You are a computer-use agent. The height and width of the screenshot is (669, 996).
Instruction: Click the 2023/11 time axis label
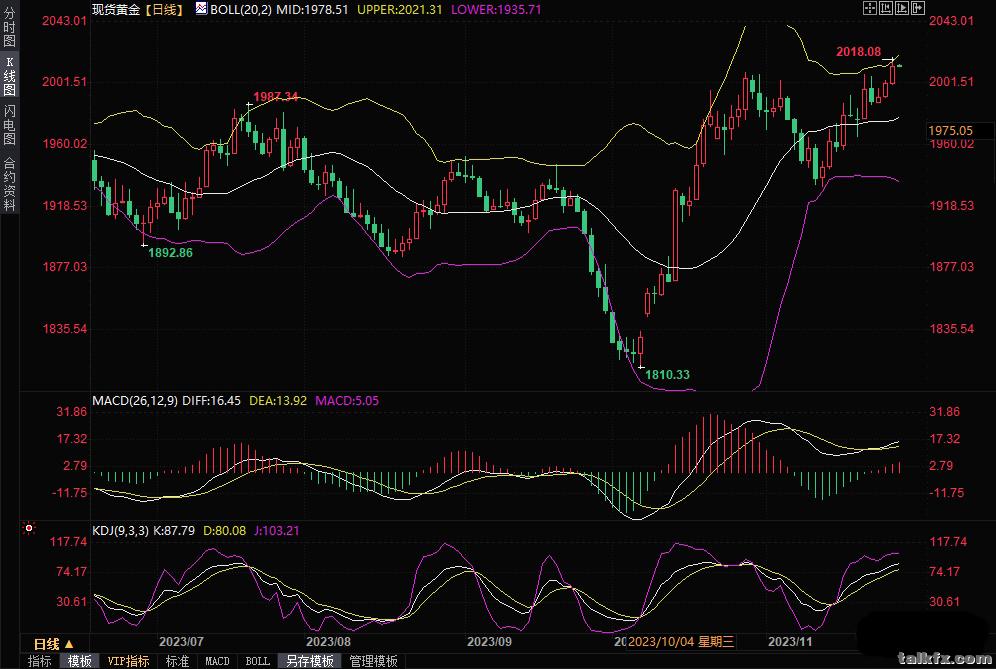tap(790, 642)
